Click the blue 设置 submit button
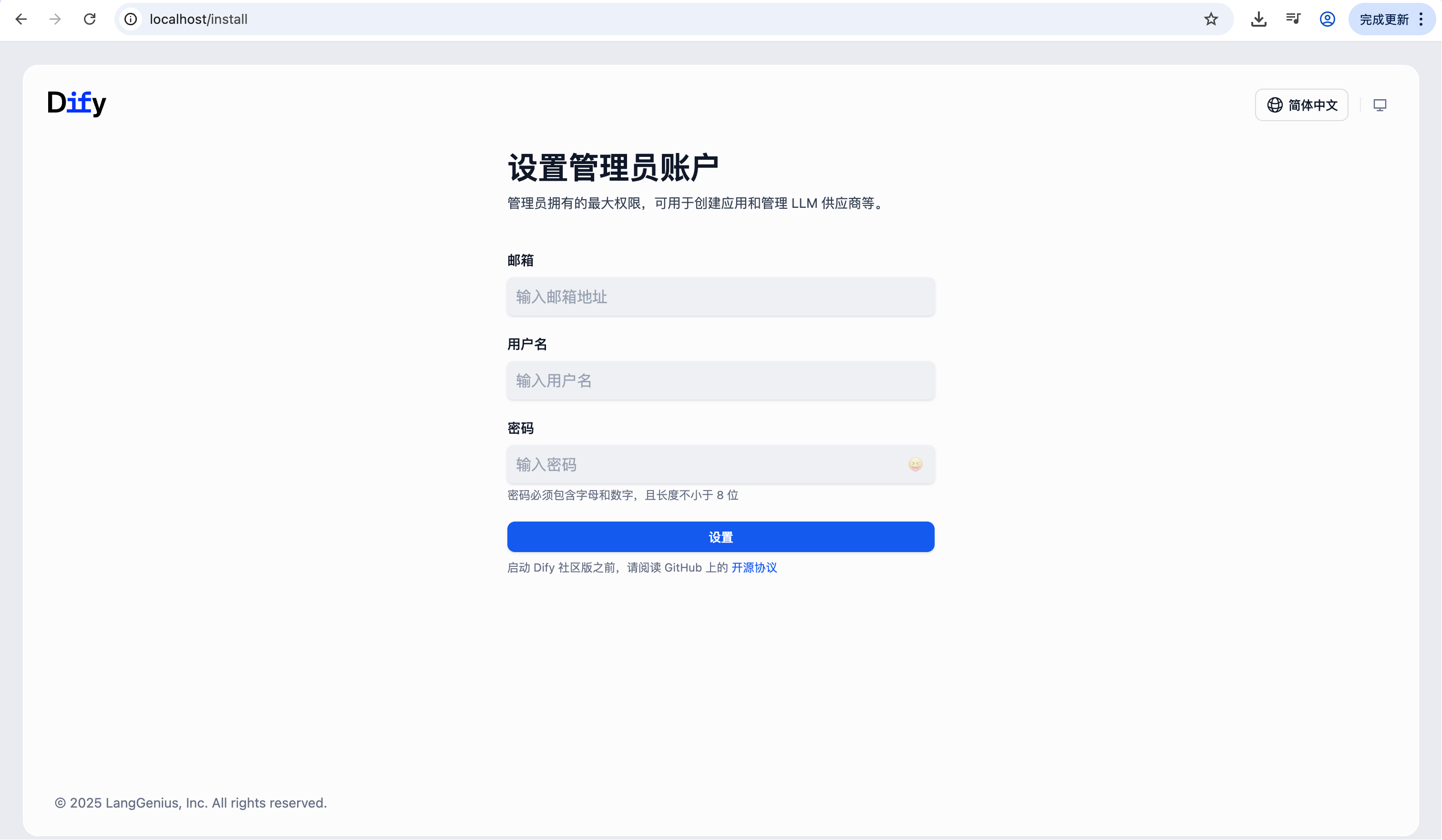The height and width of the screenshot is (840, 1442). tap(721, 537)
